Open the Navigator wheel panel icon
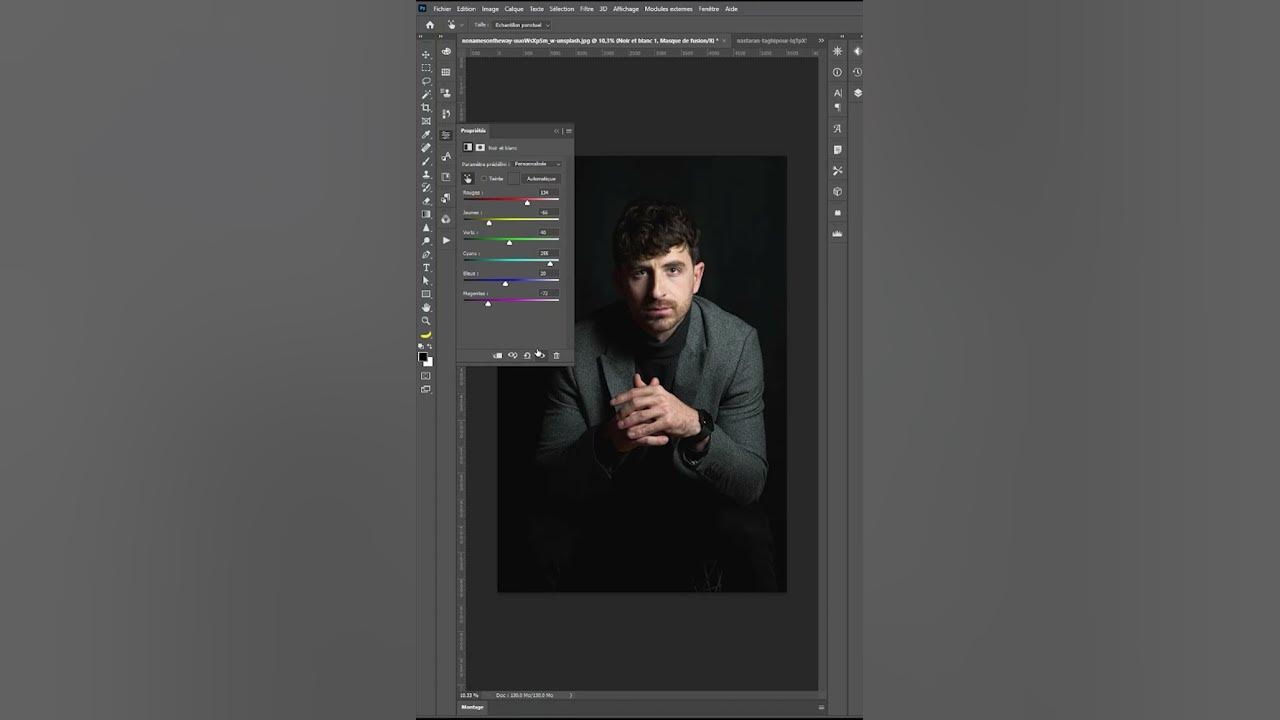1280x720 pixels. (838, 51)
